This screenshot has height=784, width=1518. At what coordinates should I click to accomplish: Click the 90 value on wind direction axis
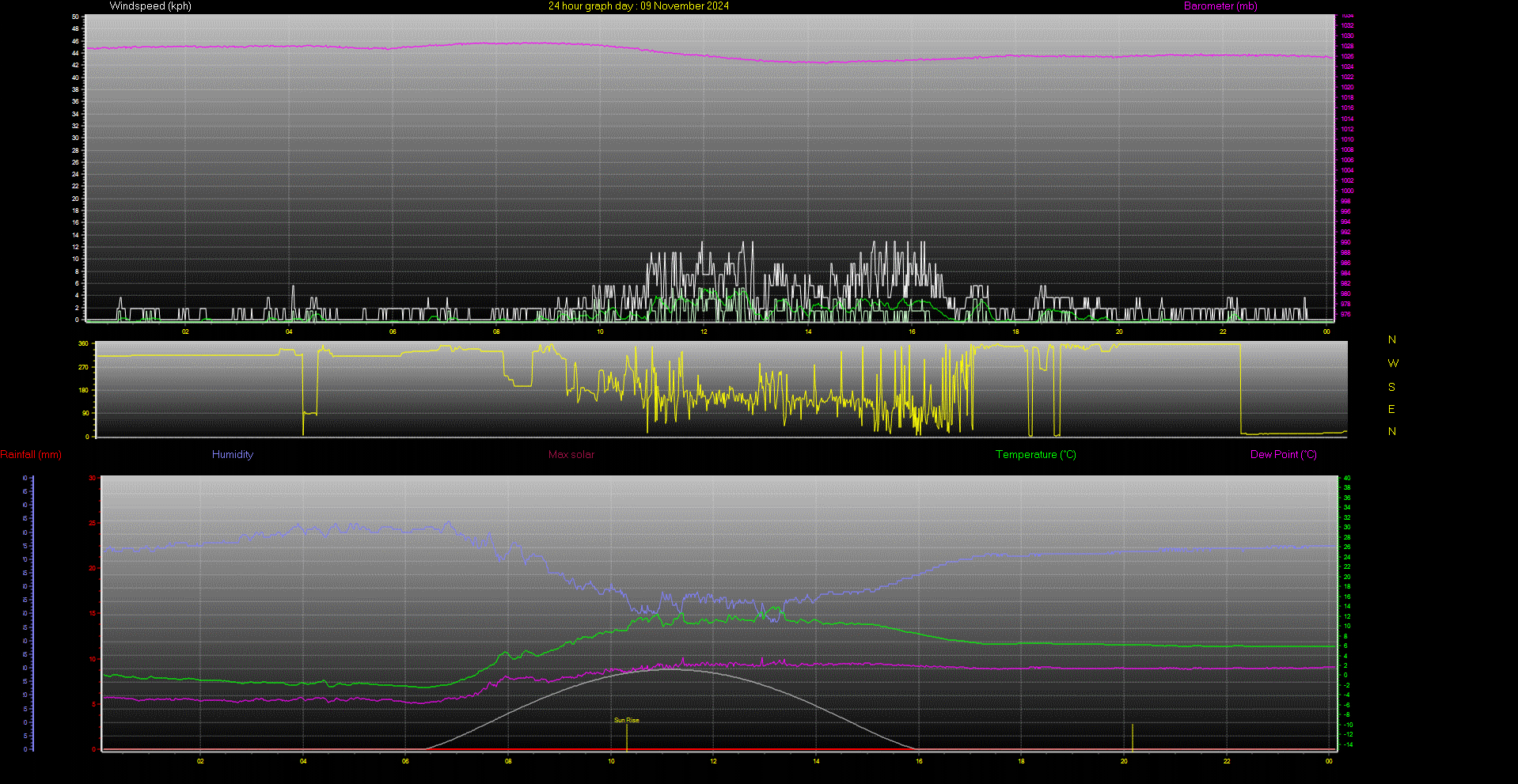tap(85, 414)
